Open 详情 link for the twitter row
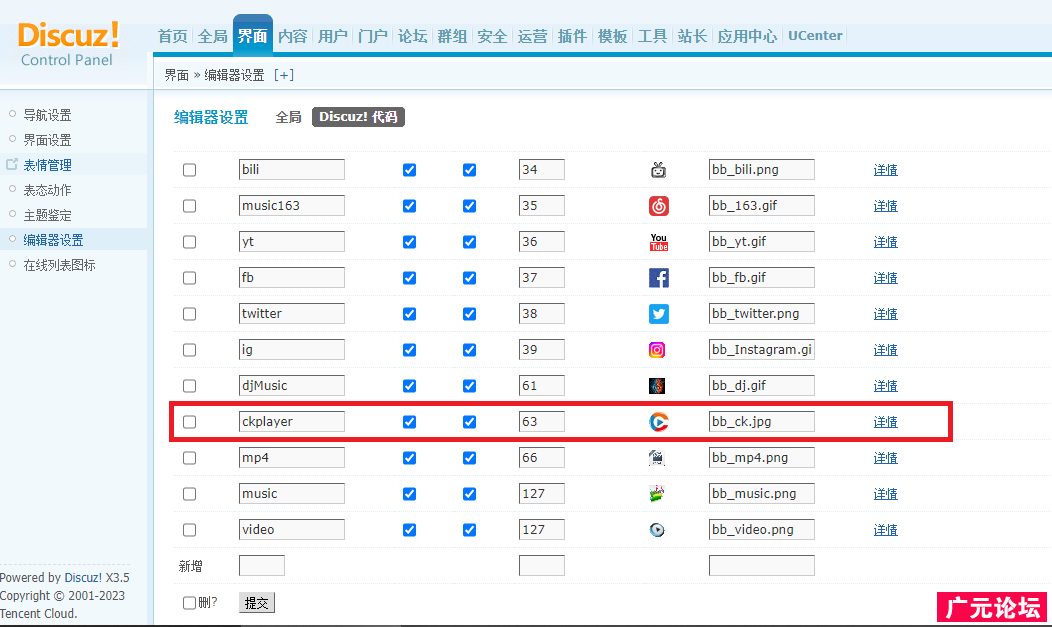The image size is (1052, 627). coord(885,314)
